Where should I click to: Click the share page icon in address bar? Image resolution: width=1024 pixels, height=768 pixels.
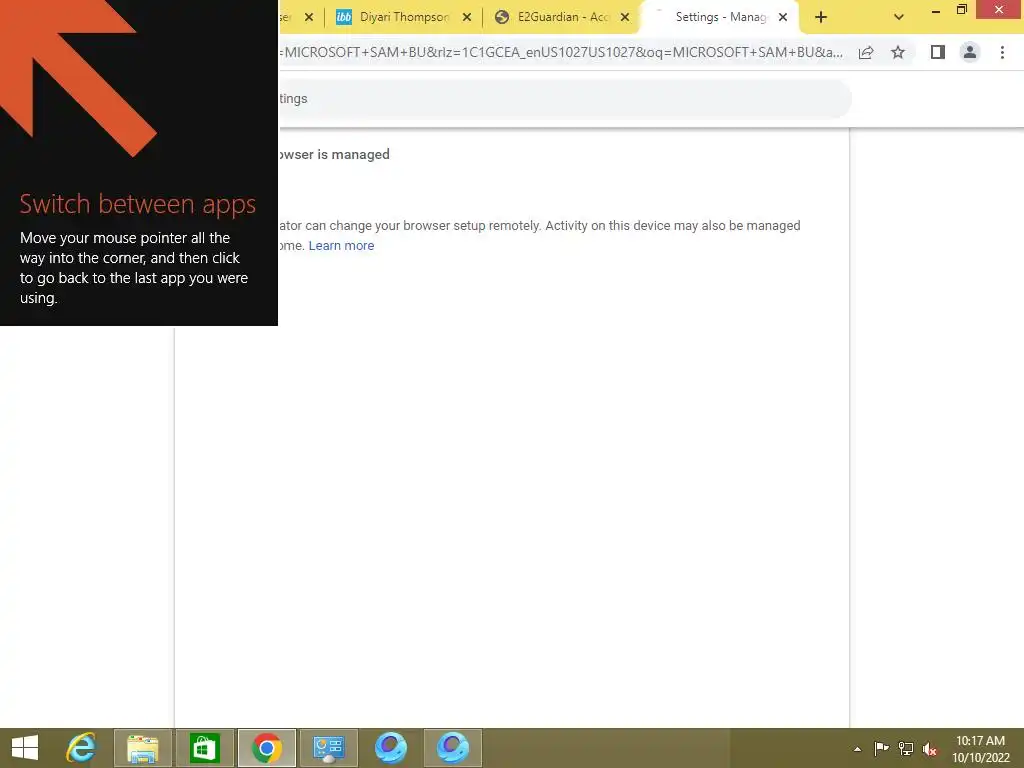click(x=866, y=52)
